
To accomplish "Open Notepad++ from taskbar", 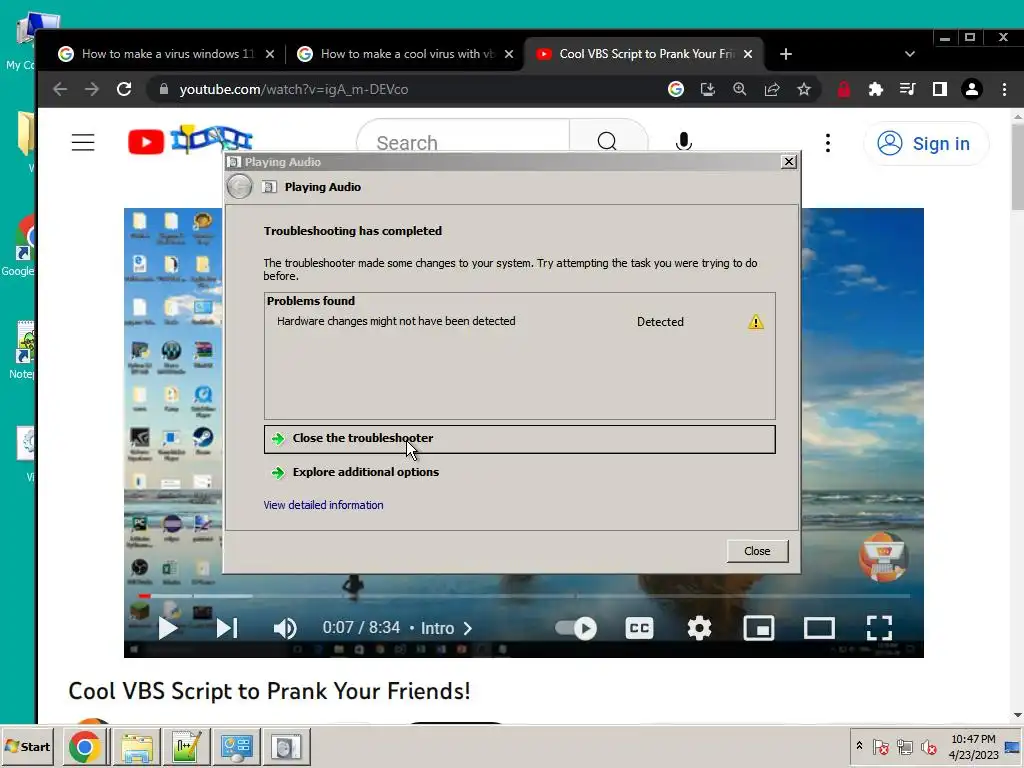I will [187, 746].
